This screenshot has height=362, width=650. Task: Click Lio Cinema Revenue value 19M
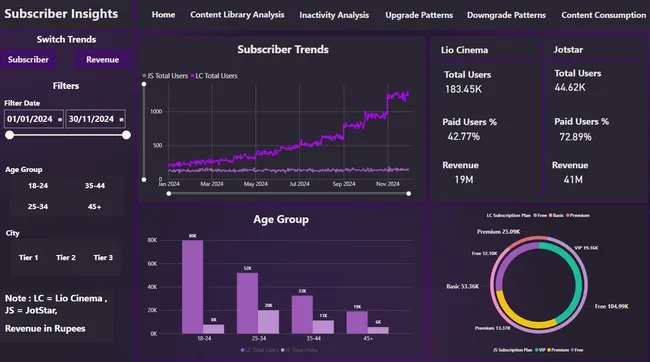pyautogui.click(x=464, y=180)
